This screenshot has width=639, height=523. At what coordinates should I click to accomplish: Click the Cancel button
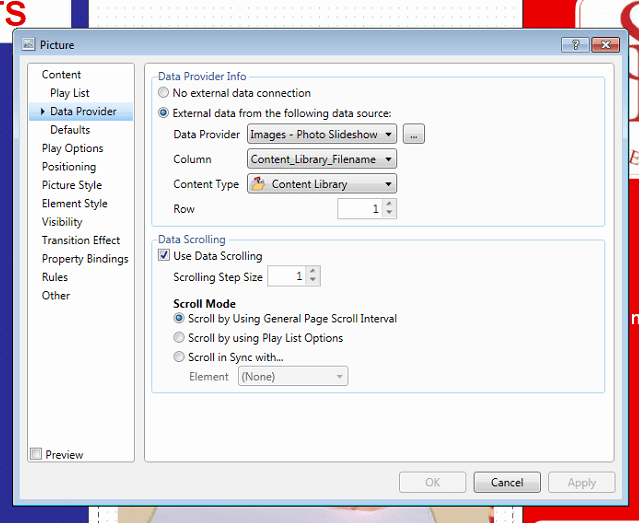click(x=507, y=482)
